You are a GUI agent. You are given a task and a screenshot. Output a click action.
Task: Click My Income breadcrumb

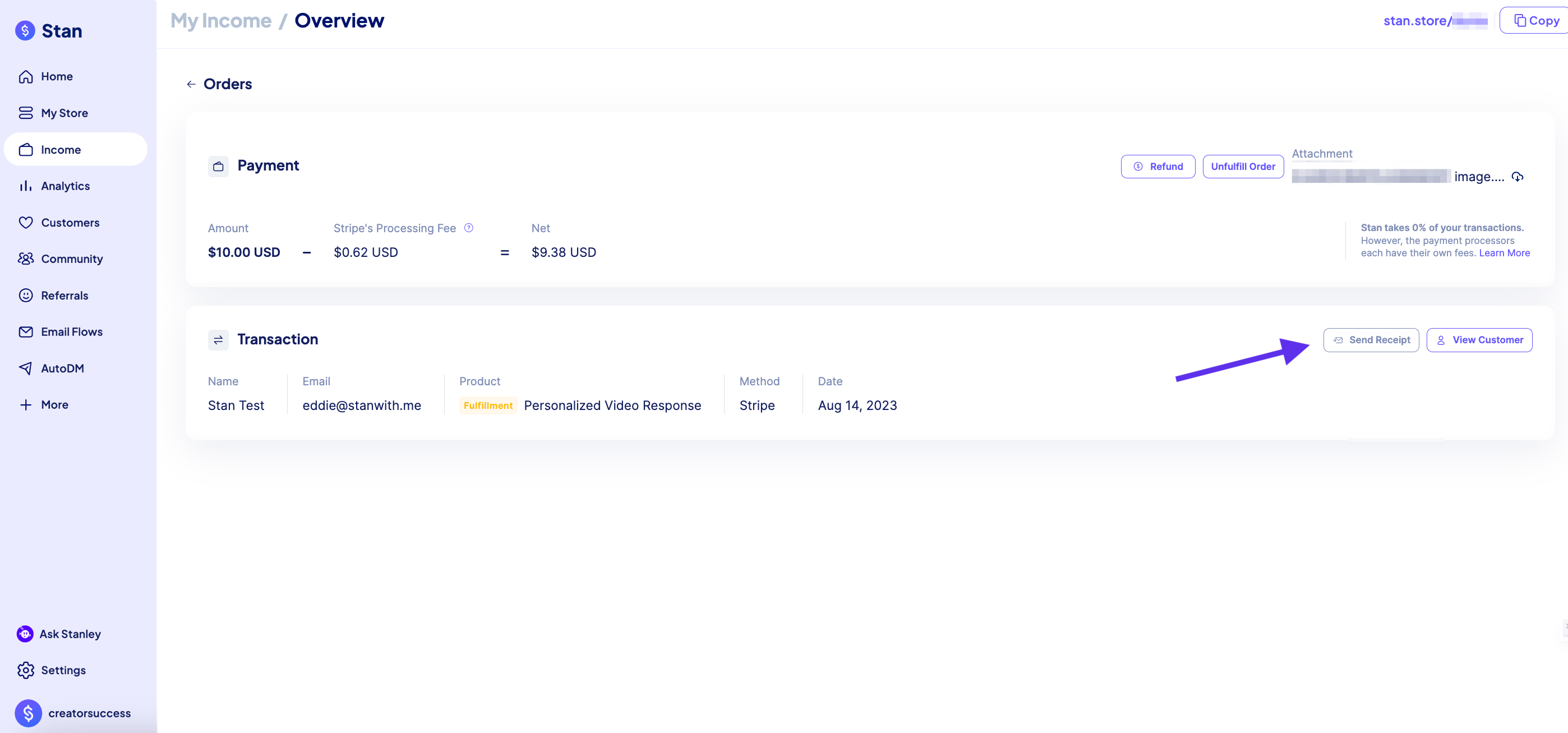tap(221, 20)
